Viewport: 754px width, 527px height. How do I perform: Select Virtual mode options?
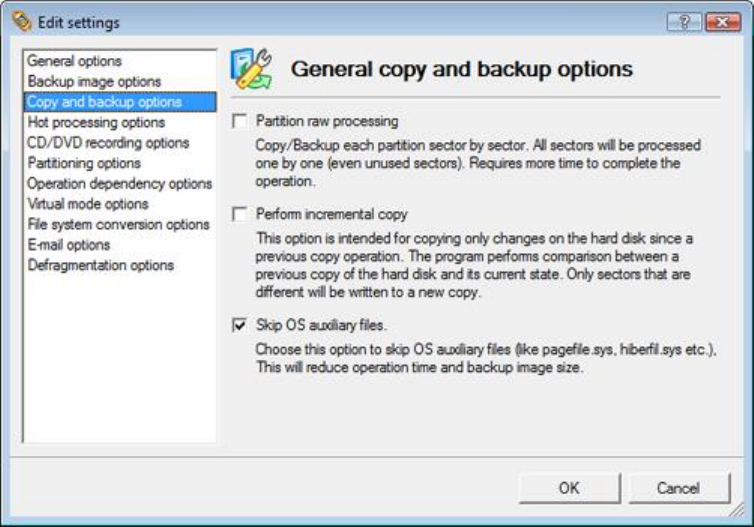(x=88, y=204)
